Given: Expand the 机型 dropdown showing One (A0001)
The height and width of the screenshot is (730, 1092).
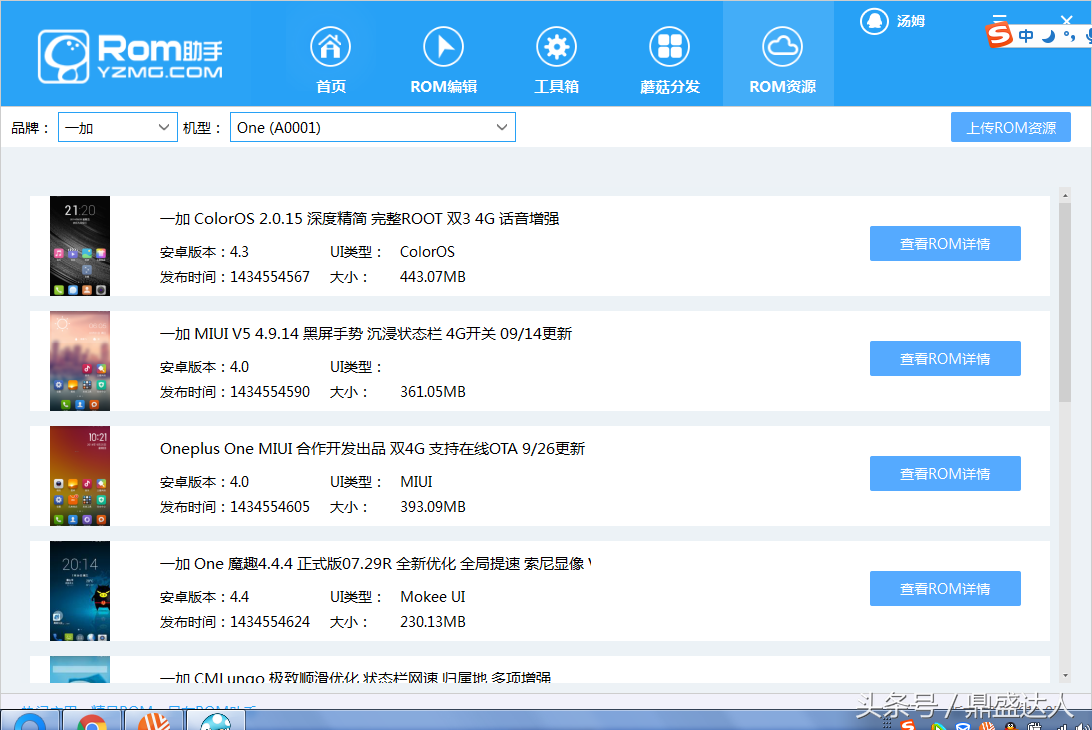Looking at the screenshot, I should (x=372, y=127).
